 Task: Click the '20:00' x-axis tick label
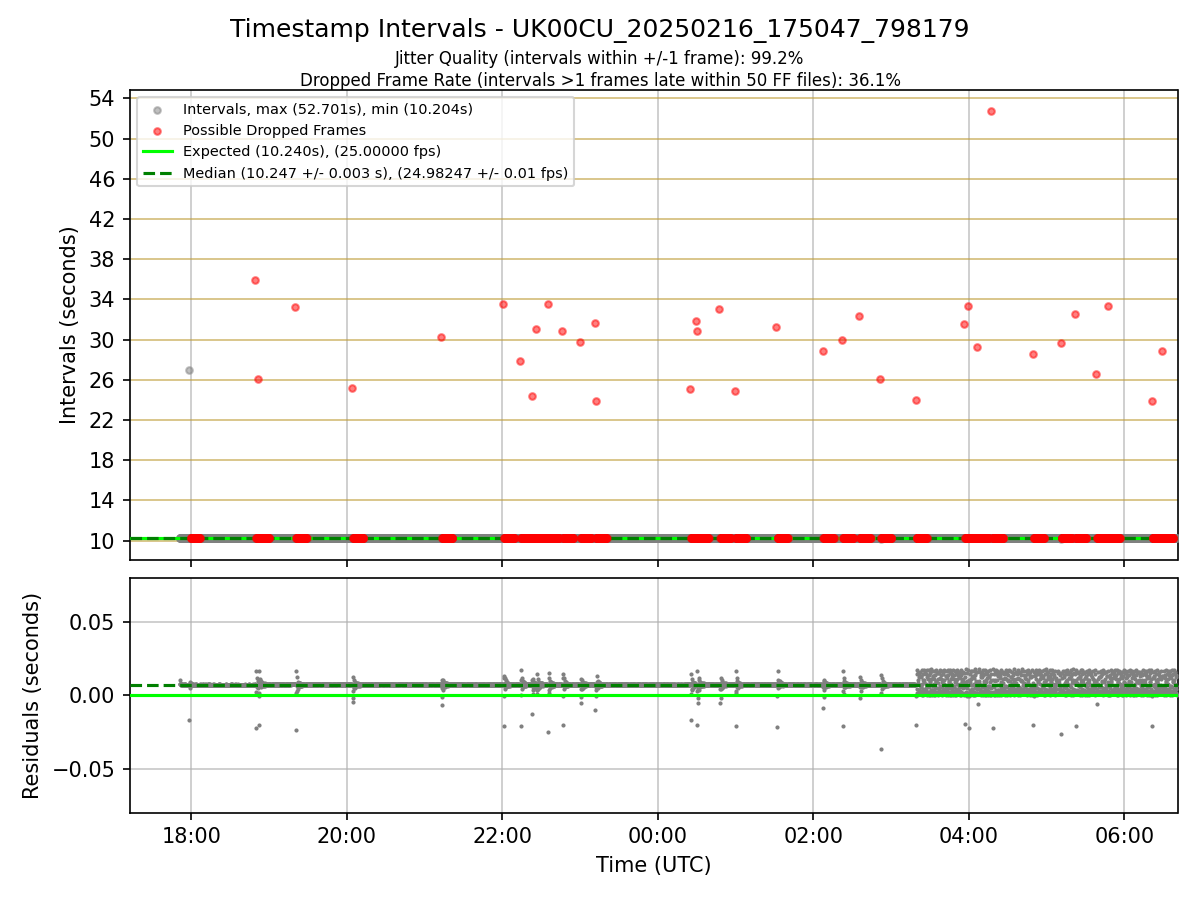347,834
